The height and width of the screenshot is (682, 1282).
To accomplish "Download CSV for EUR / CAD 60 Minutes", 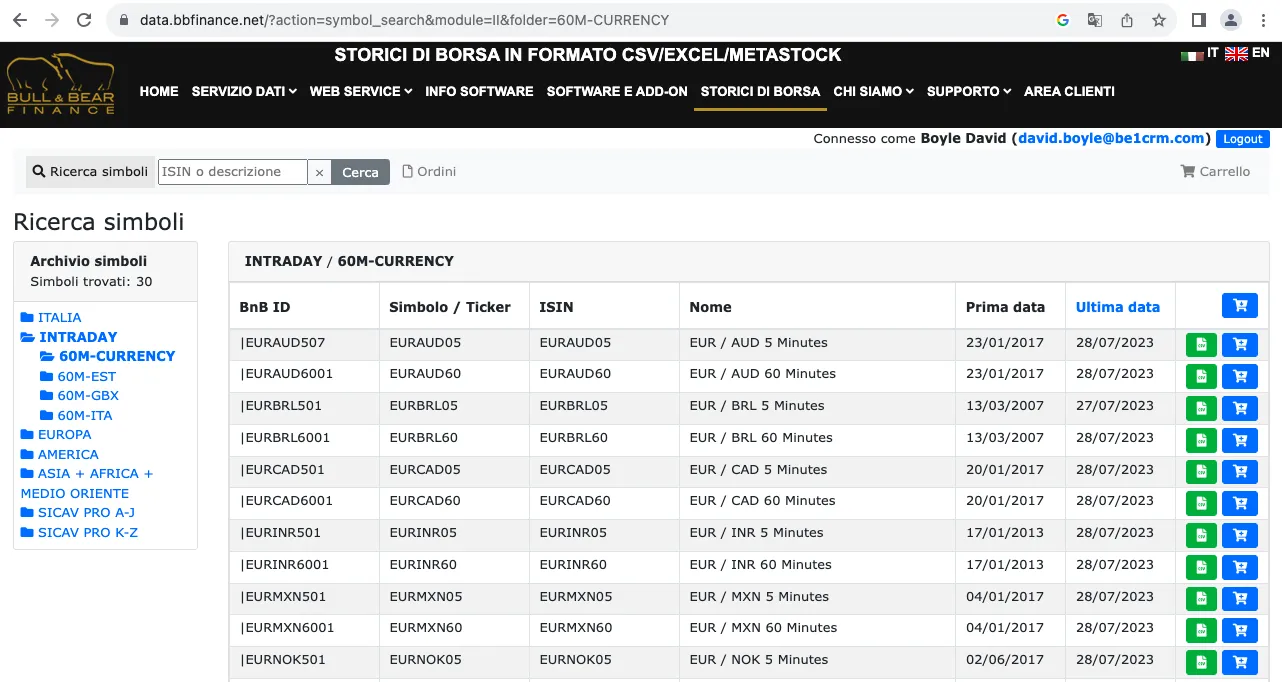I will coord(1201,504).
